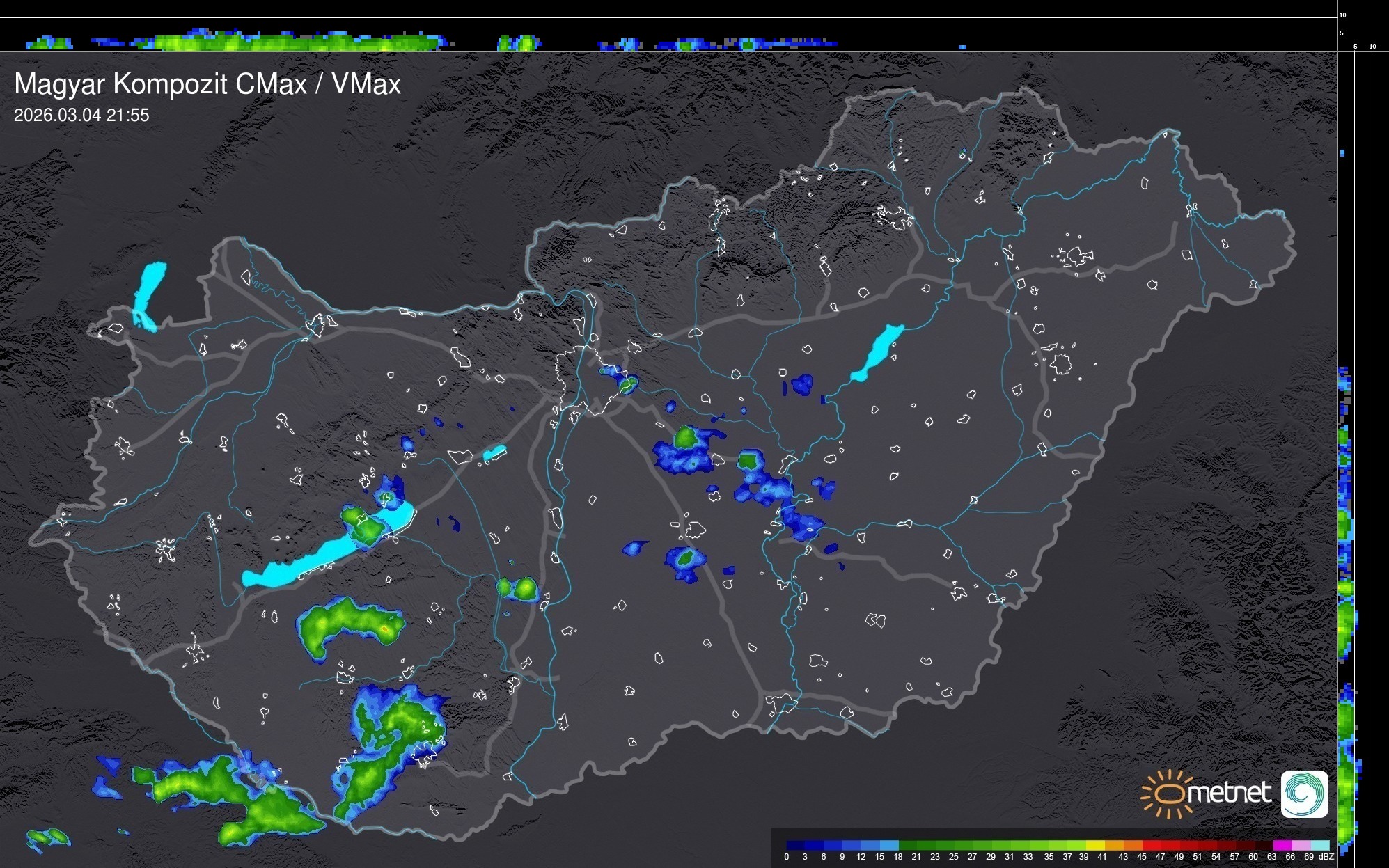Click the Magyar Kompozit CMax / VMax title
This screenshot has height=868, width=1389.
click(207, 84)
